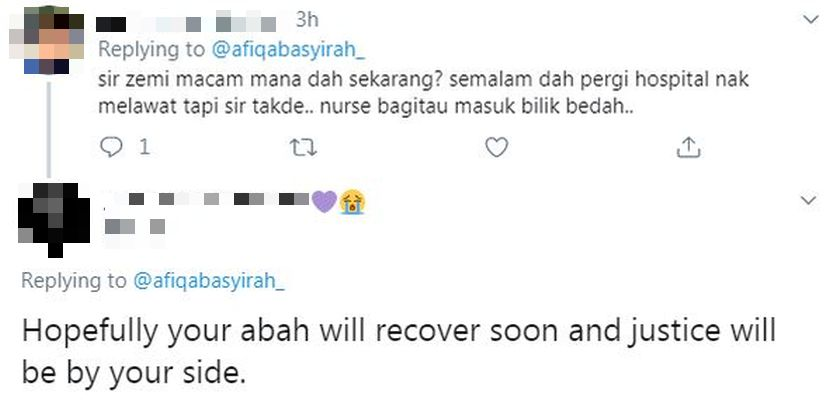Open the first replier's pixelated avatar

coord(47,40)
